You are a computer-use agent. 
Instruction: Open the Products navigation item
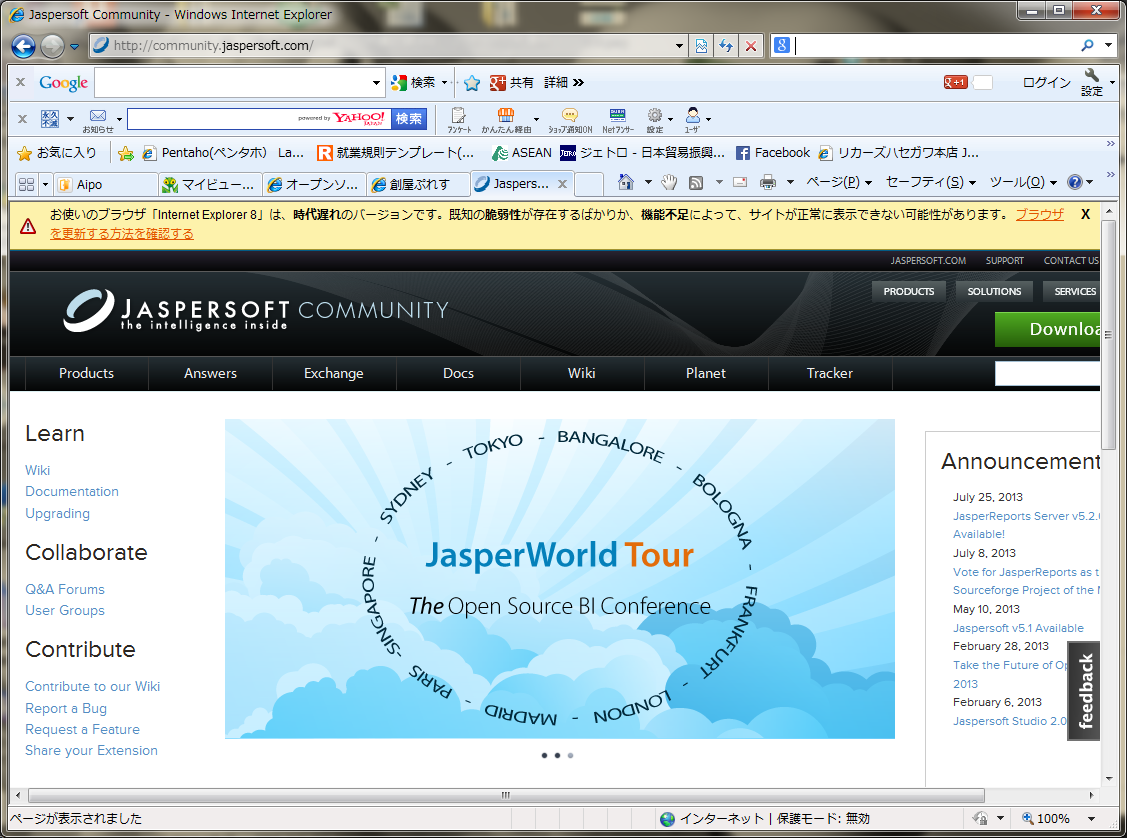tap(86, 374)
